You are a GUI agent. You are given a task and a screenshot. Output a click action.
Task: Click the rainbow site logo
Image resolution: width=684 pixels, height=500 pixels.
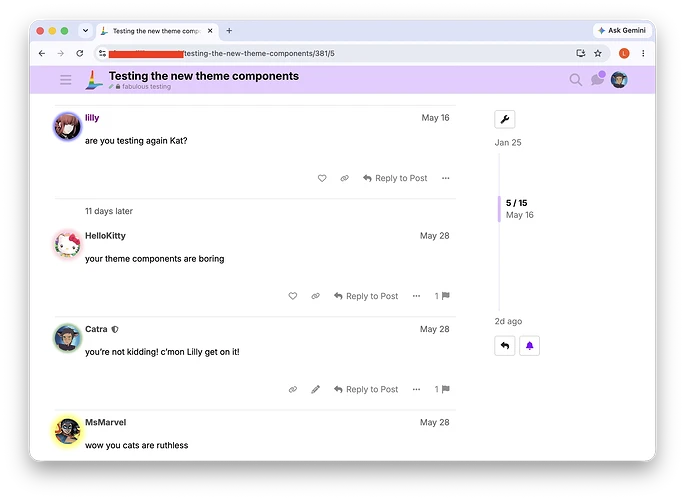[x=94, y=80]
